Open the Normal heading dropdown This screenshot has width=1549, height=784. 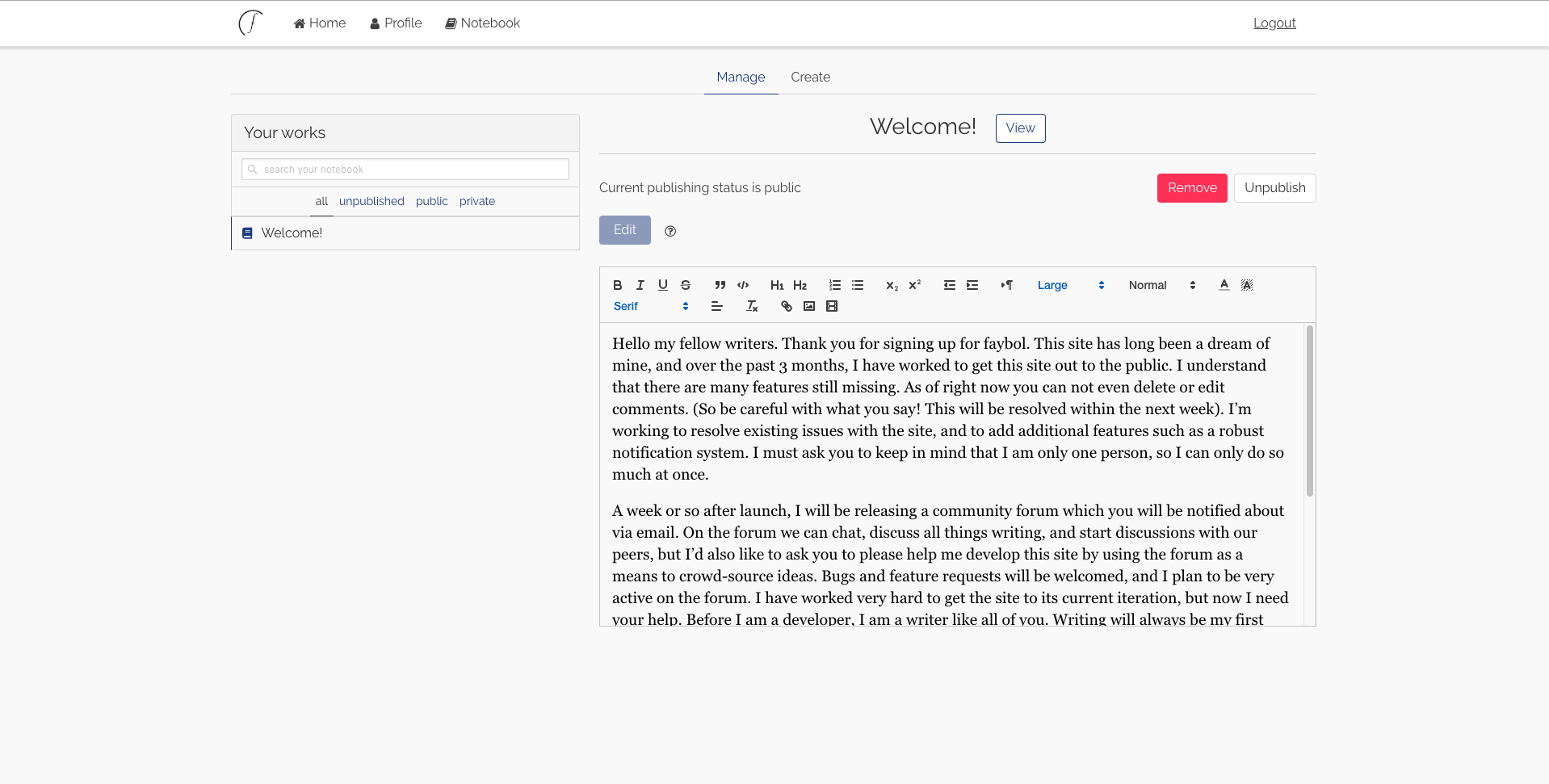(1161, 285)
